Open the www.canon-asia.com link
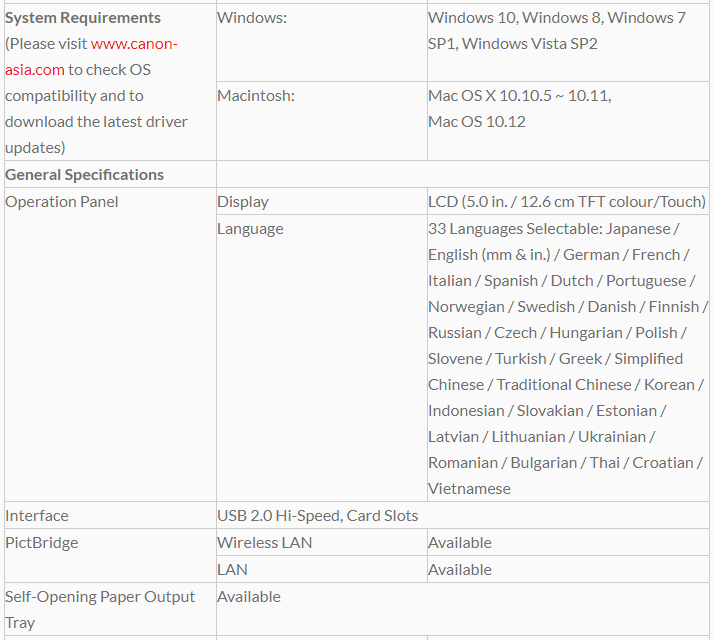714x640 pixels. click(x=134, y=44)
